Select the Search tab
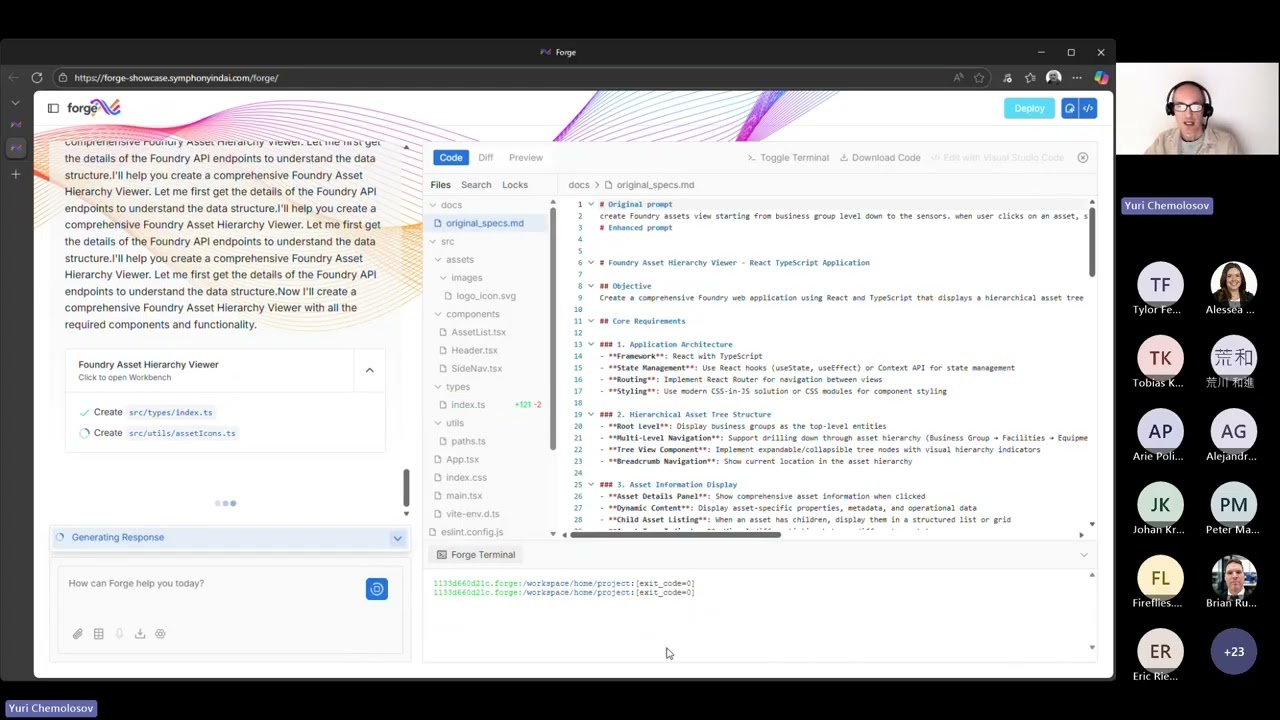 tap(476, 185)
